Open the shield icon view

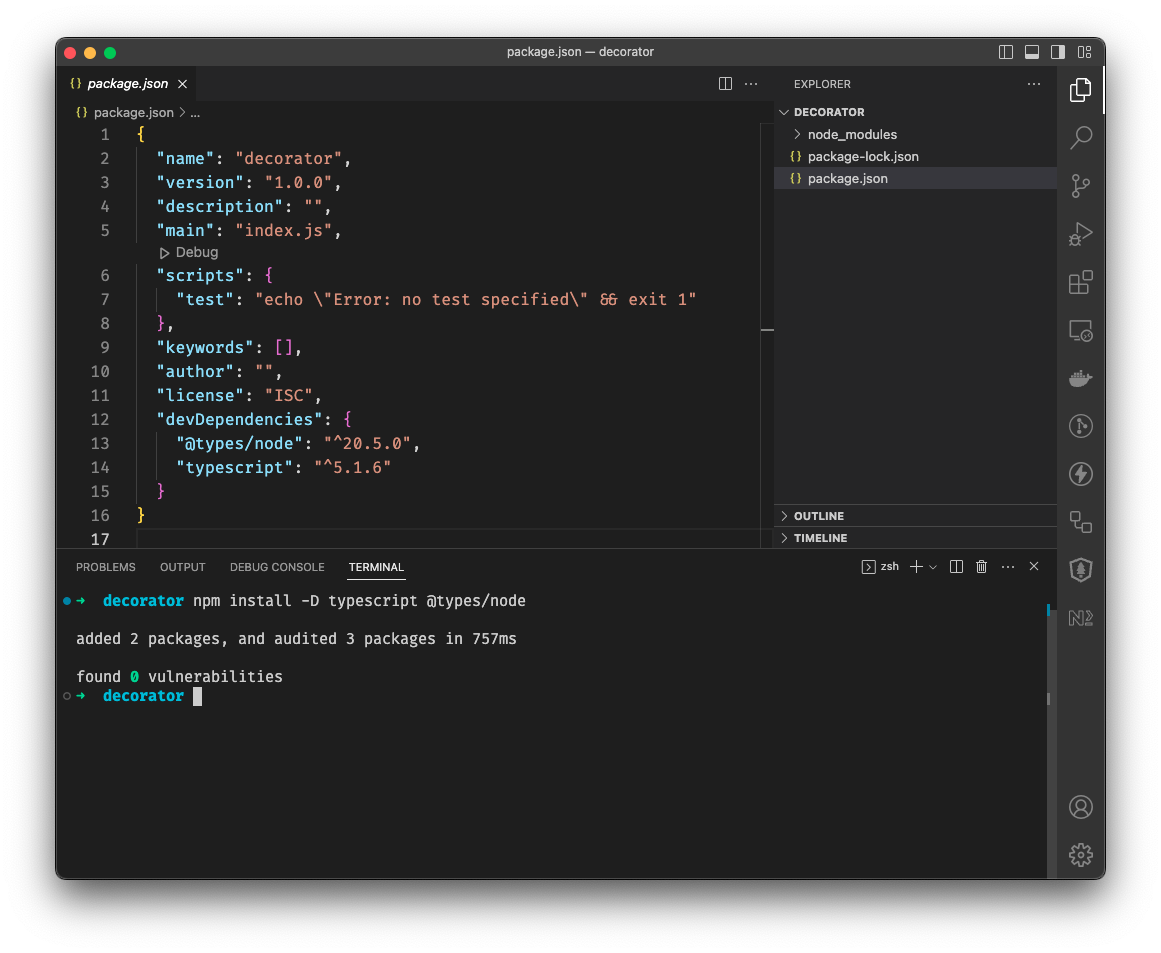pyautogui.click(x=1080, y=570)
